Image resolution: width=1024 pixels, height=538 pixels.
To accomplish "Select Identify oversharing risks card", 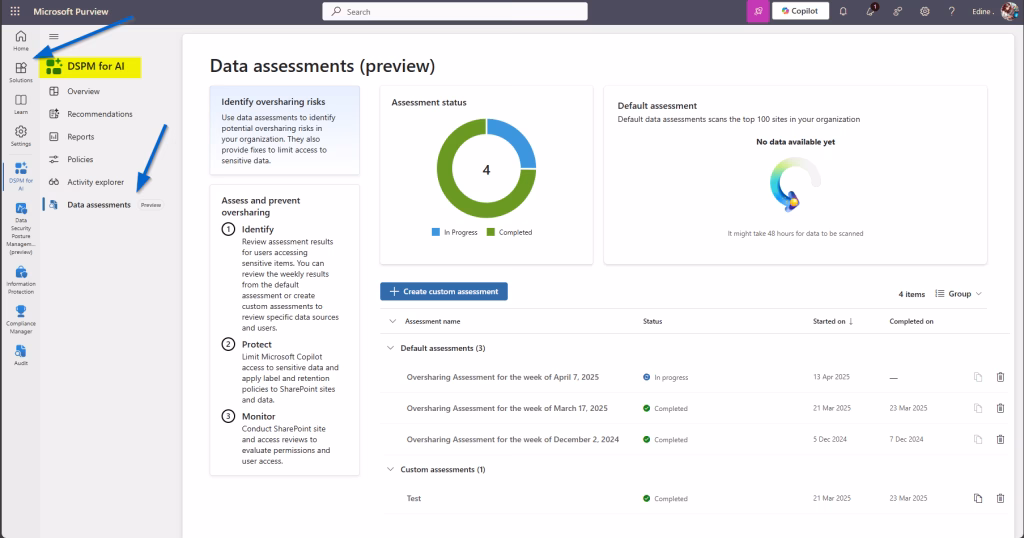I will [285, 130].
